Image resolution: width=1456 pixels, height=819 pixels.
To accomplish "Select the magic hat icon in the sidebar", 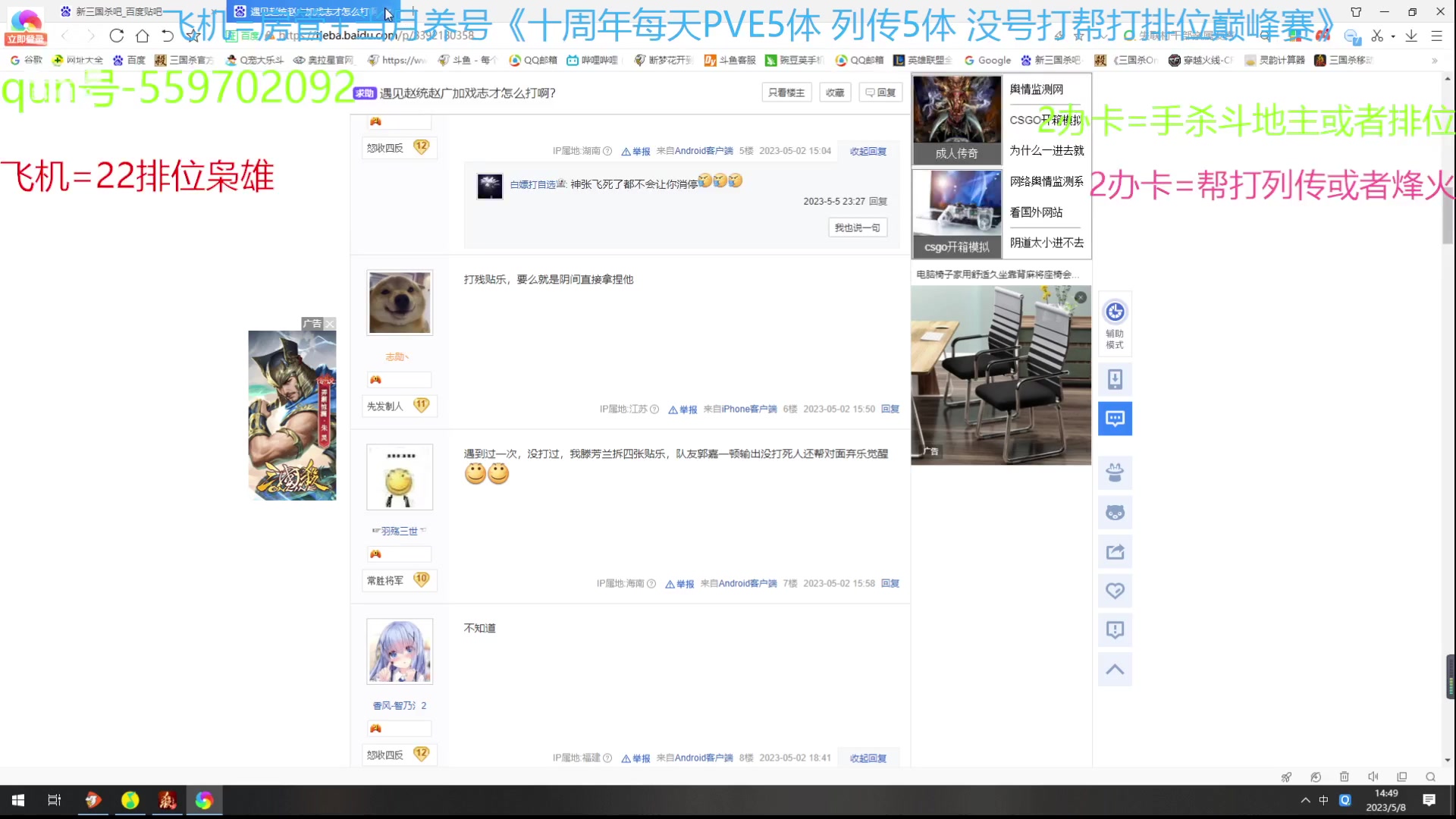I will (1115, 472).
